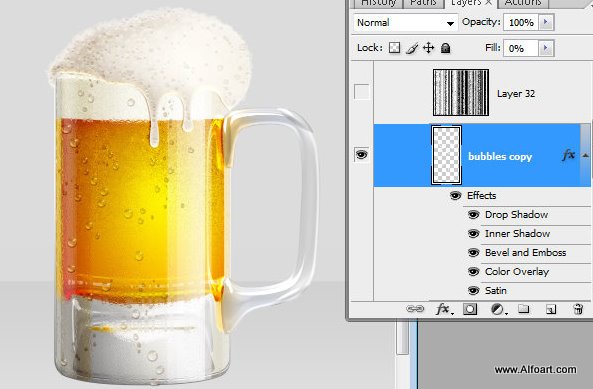
Task: Collapse effects list on bubbles copy layer
Action: click(585, 155)
